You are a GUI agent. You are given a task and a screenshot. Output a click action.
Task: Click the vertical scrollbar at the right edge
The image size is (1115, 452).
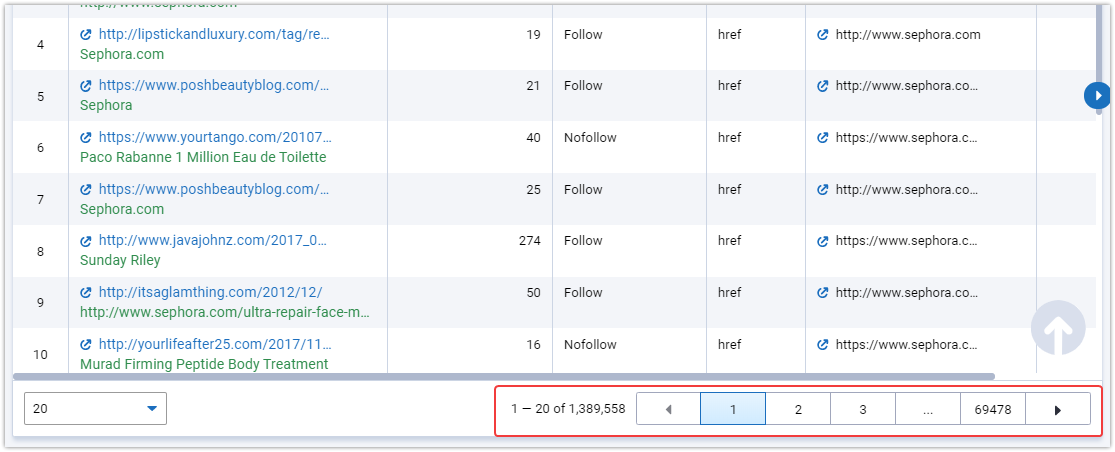tap(1099, 60)
